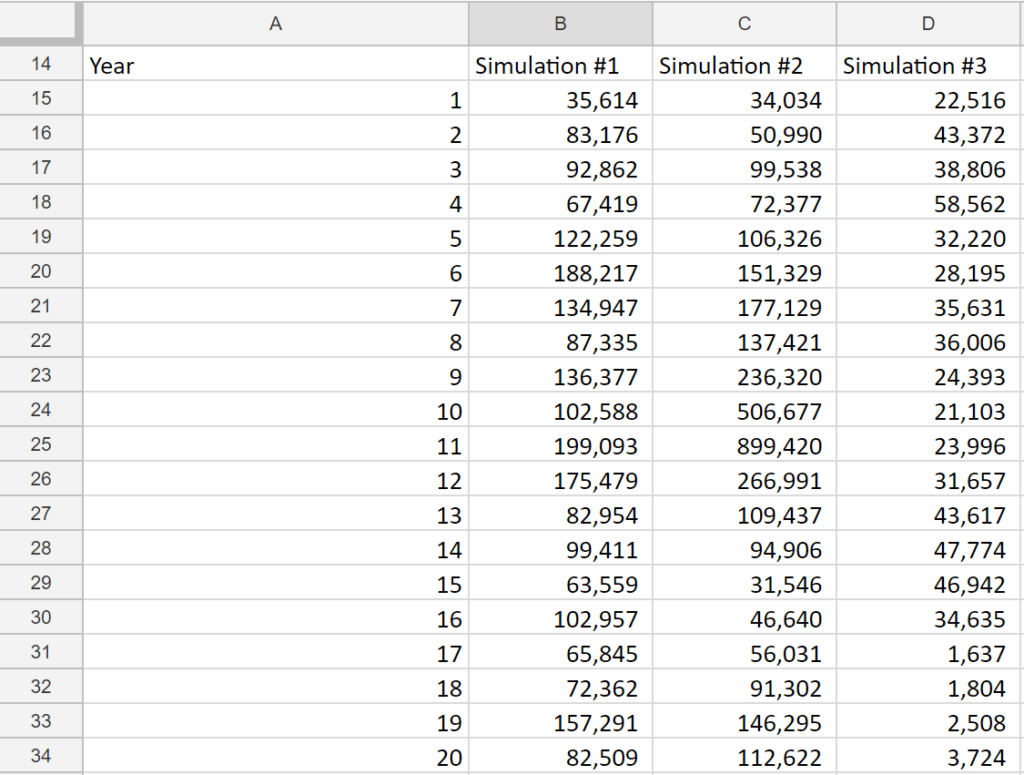Select row number 14

40,64
